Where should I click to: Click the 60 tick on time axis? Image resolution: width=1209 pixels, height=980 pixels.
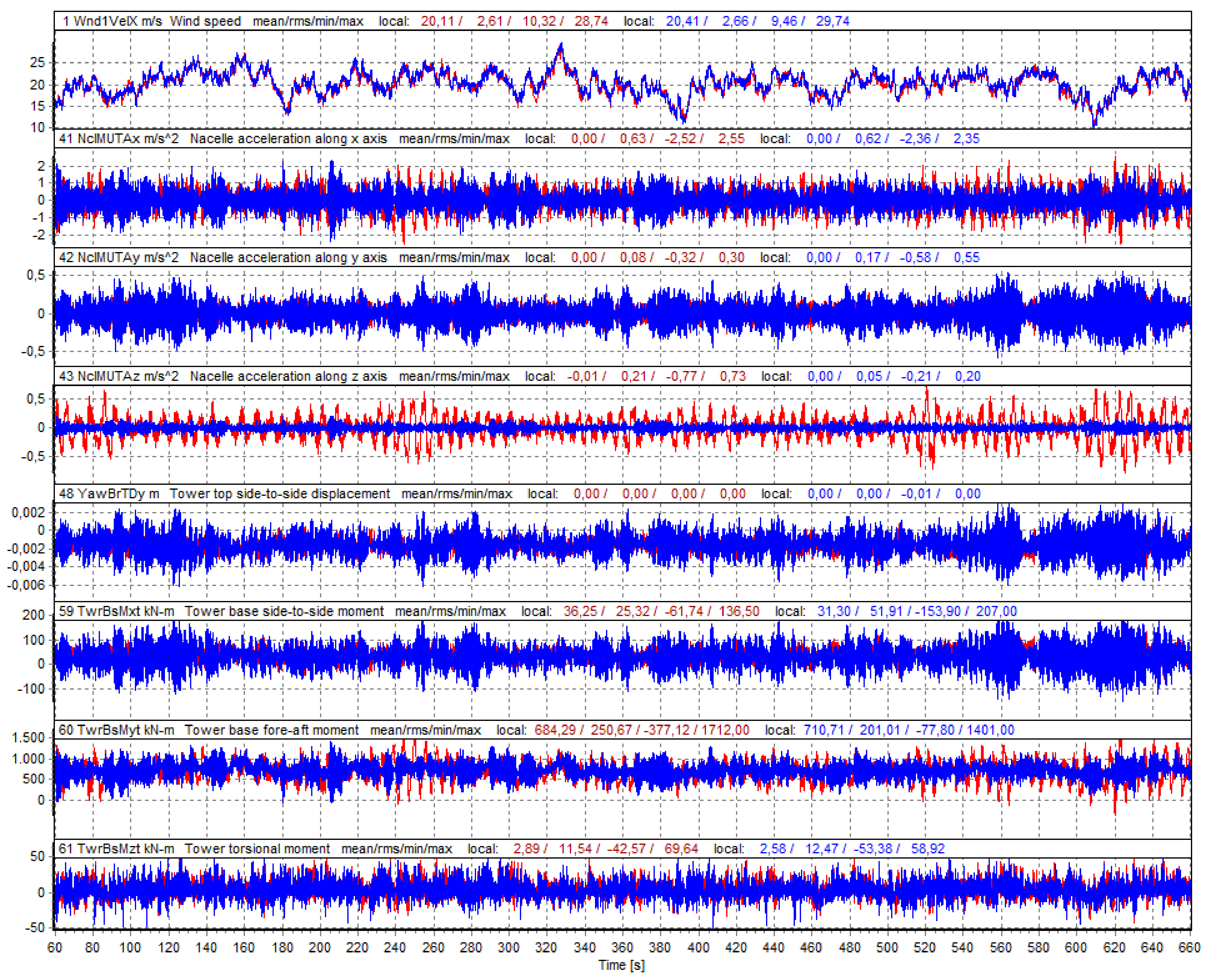point(55,947)
